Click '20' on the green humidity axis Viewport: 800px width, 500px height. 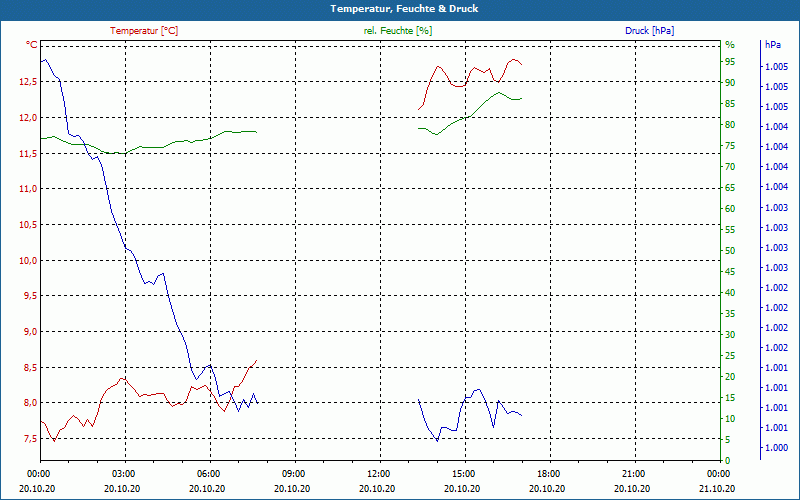click(730, 377)
